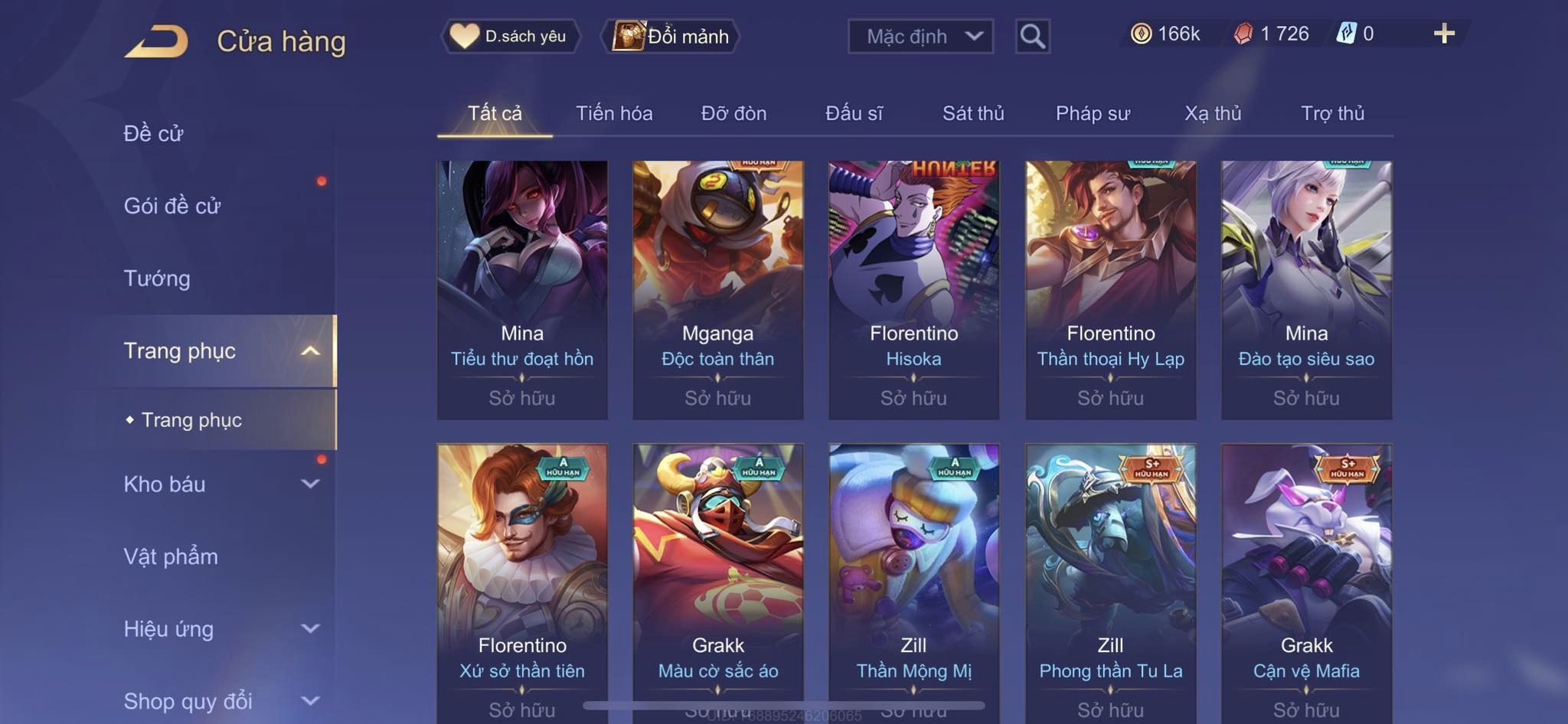Click the blue voucher ticket icon
The height and width of the screenshot is (724, 1568).
pos(1346,34)
